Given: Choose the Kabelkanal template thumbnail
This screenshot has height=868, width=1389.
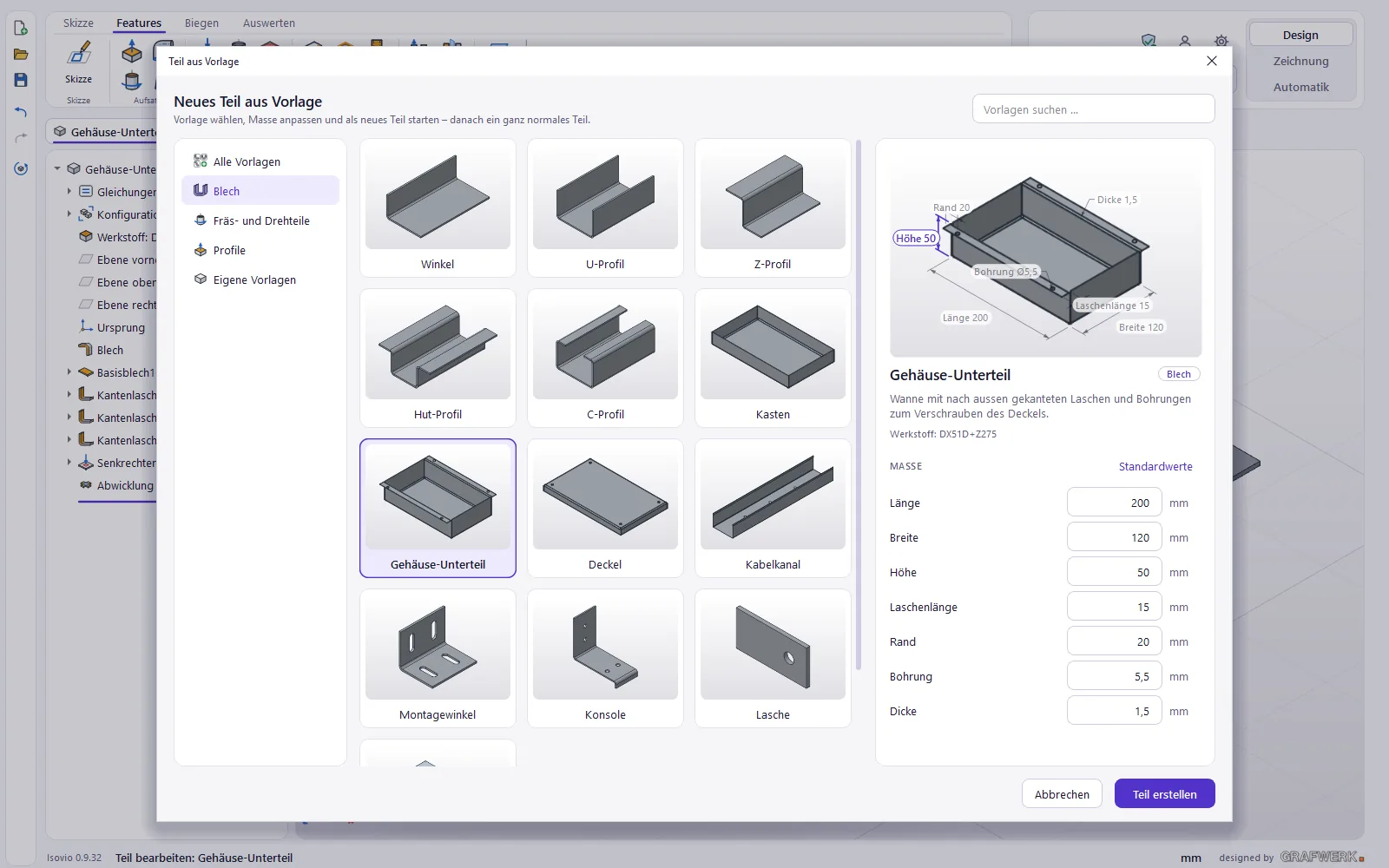Looking at the screenshot, I should point(773,508).
